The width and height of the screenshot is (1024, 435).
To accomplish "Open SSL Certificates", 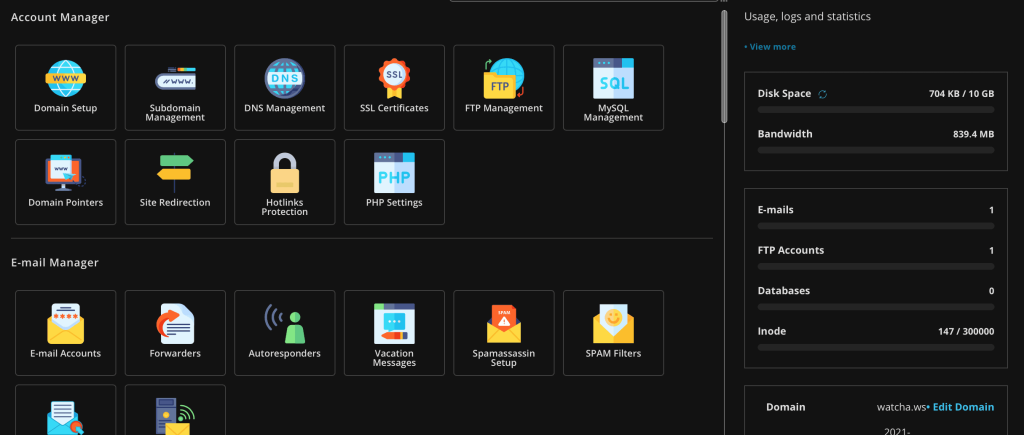I will 394,88.
